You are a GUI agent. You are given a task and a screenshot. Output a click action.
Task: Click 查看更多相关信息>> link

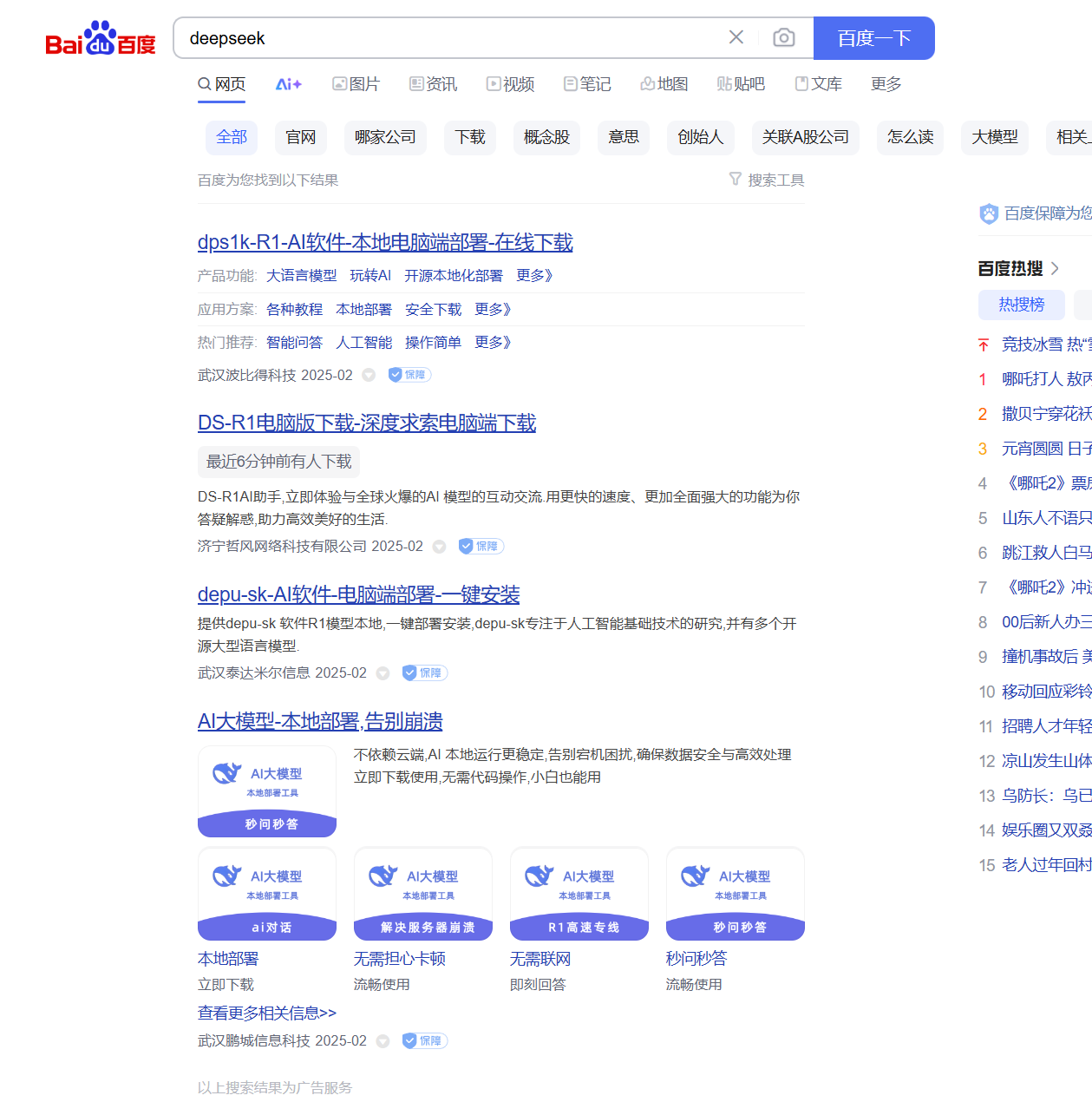pos(266,1013)
